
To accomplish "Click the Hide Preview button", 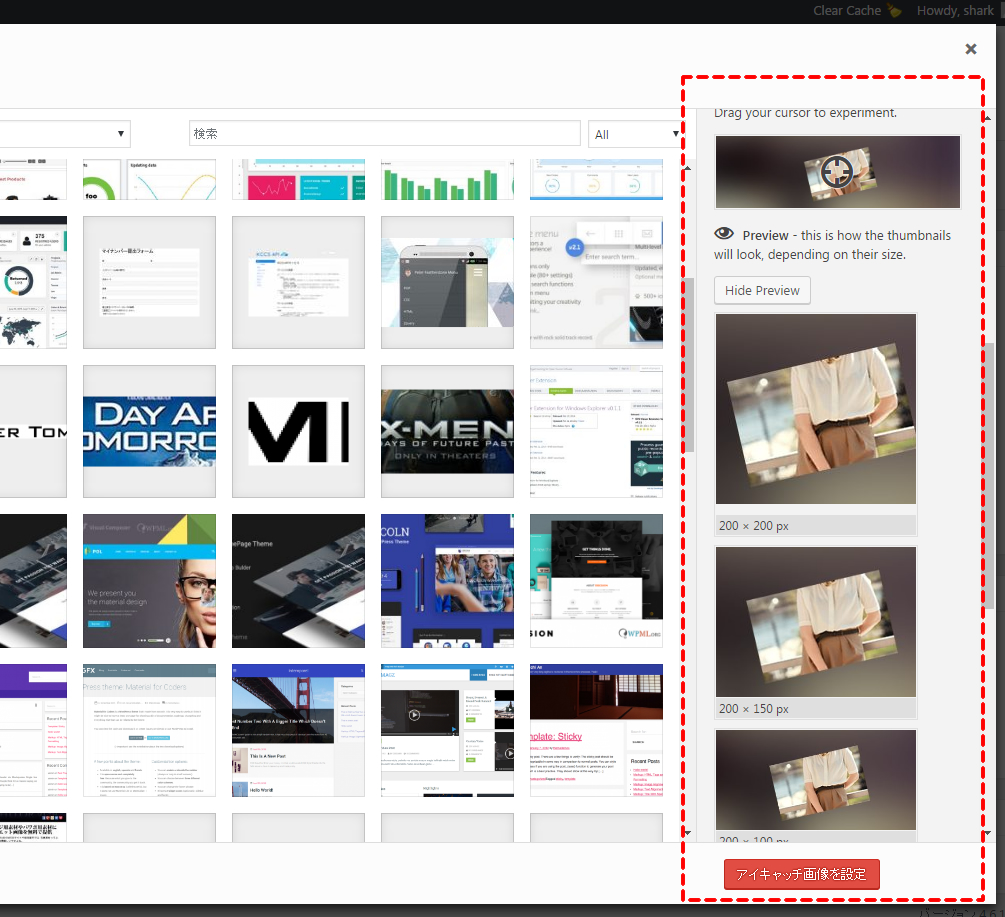I will point(762,290).
